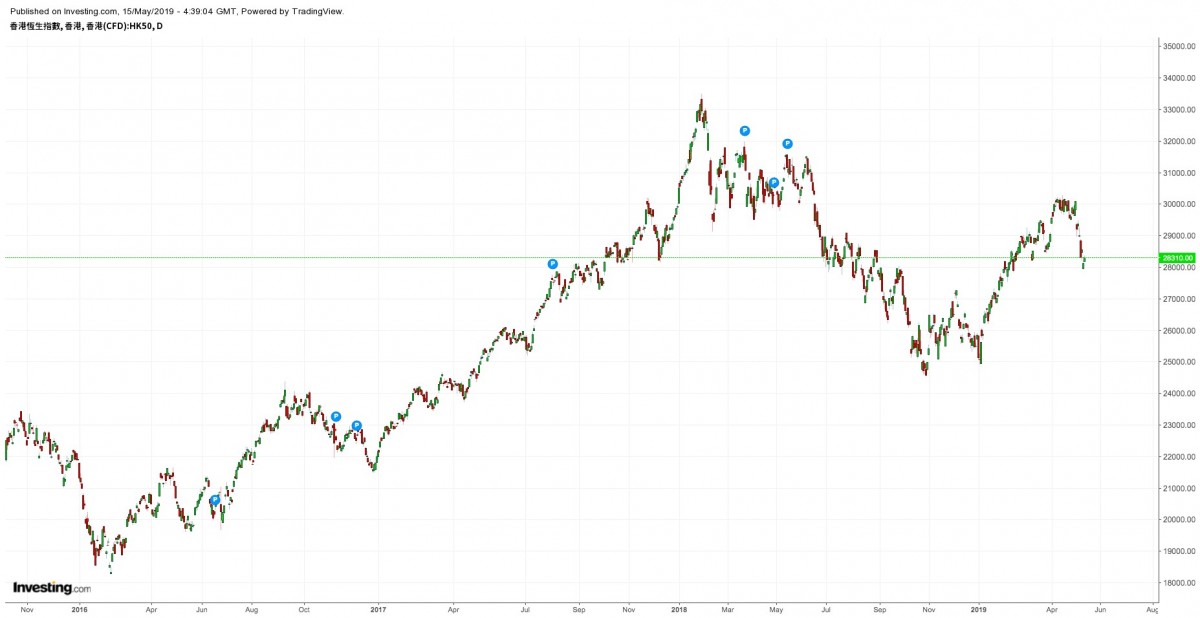Select the 2017 label on time axis
Viewport: 1200px width, 618px height.
pos(378,608)
